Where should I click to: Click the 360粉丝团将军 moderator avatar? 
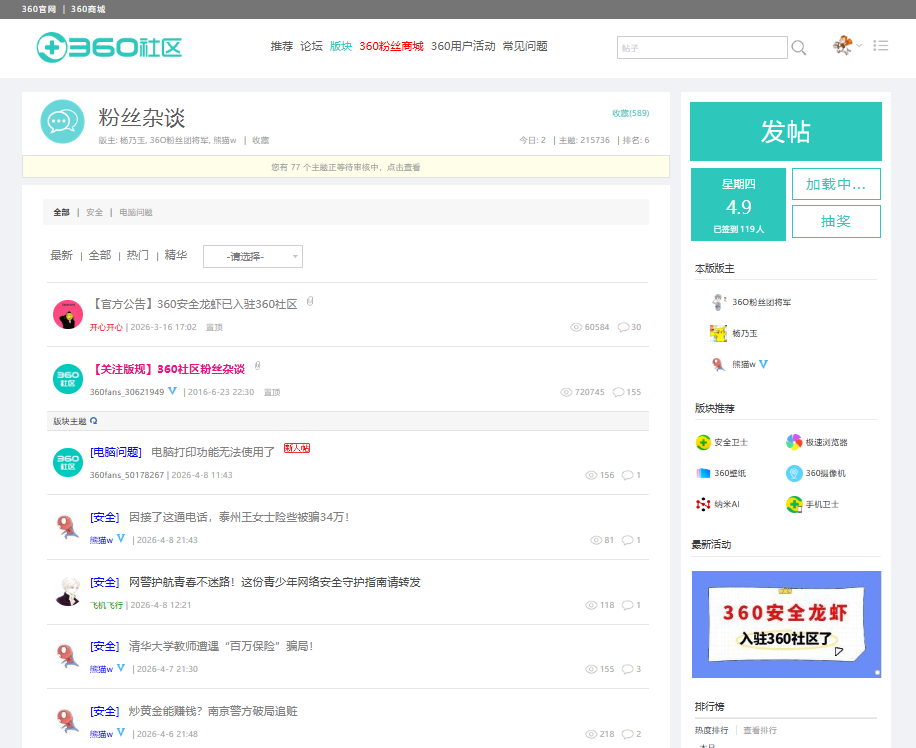click(718, 302)
